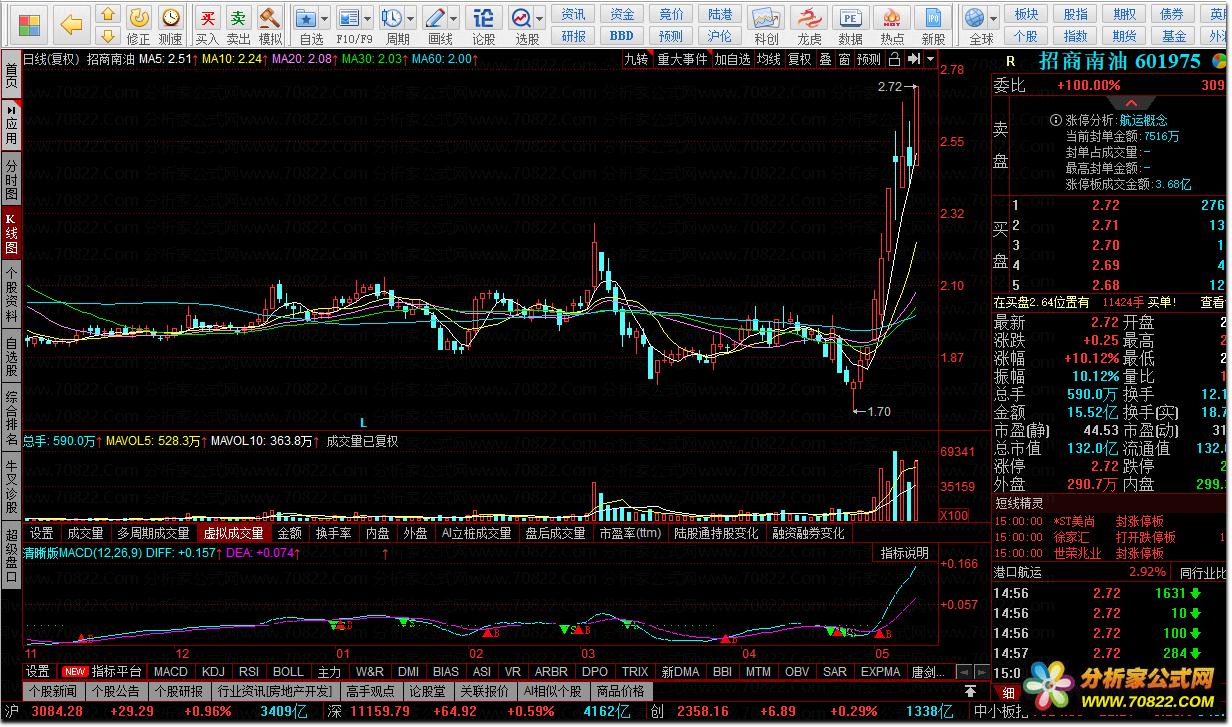Click 设置 in the volume tab row
1232x727 pixels.
click(41, 534)
